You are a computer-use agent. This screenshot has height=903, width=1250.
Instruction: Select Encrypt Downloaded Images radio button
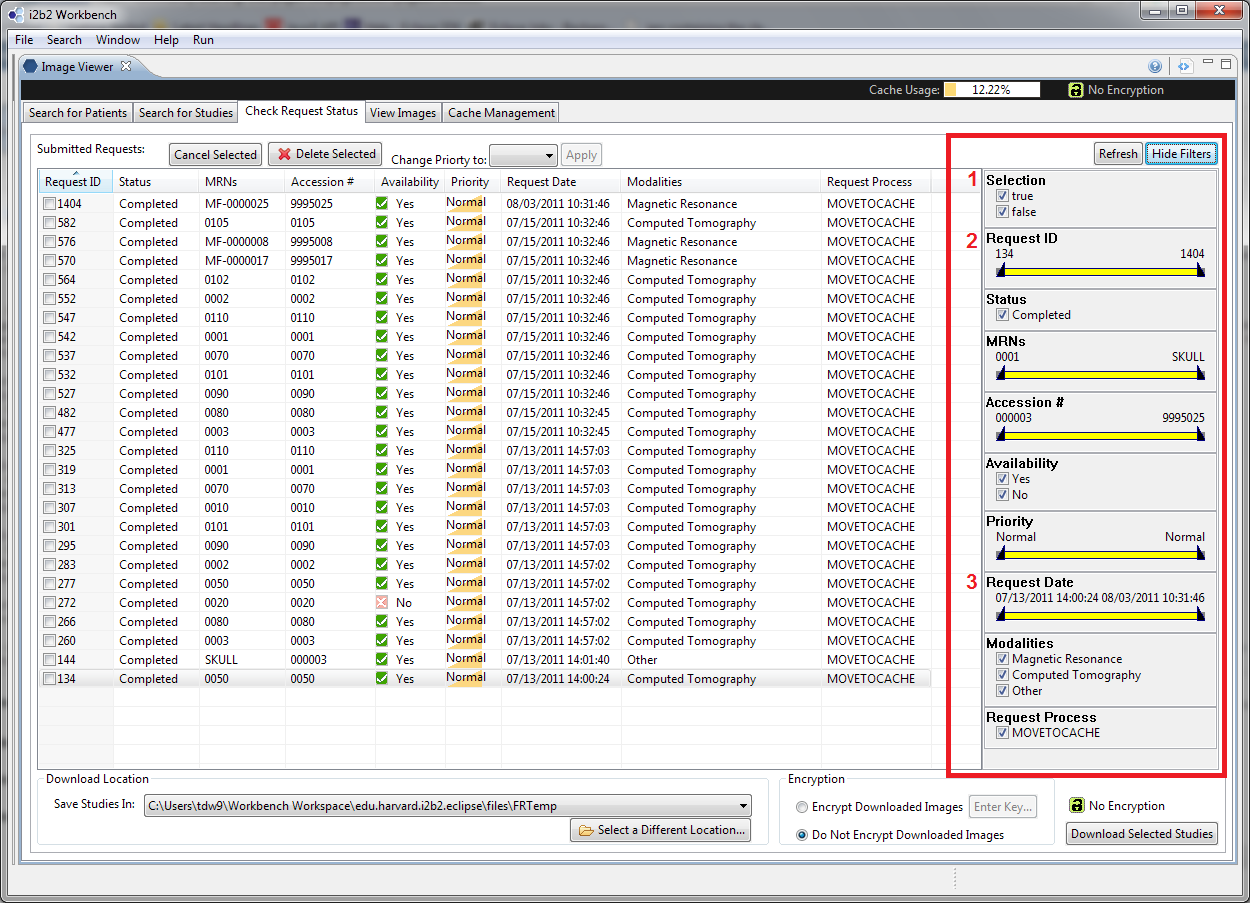point(803,807)
